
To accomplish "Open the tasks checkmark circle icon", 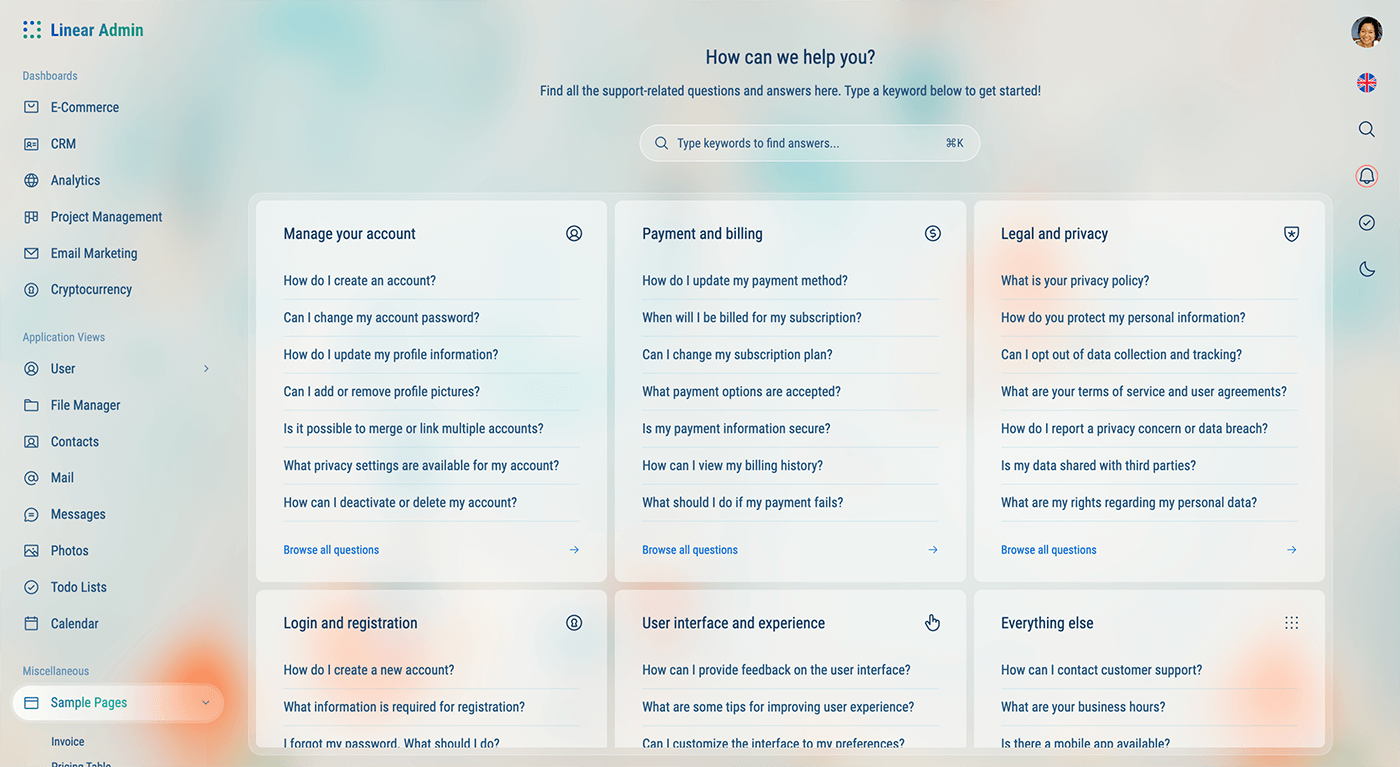I will point(1367,223).
